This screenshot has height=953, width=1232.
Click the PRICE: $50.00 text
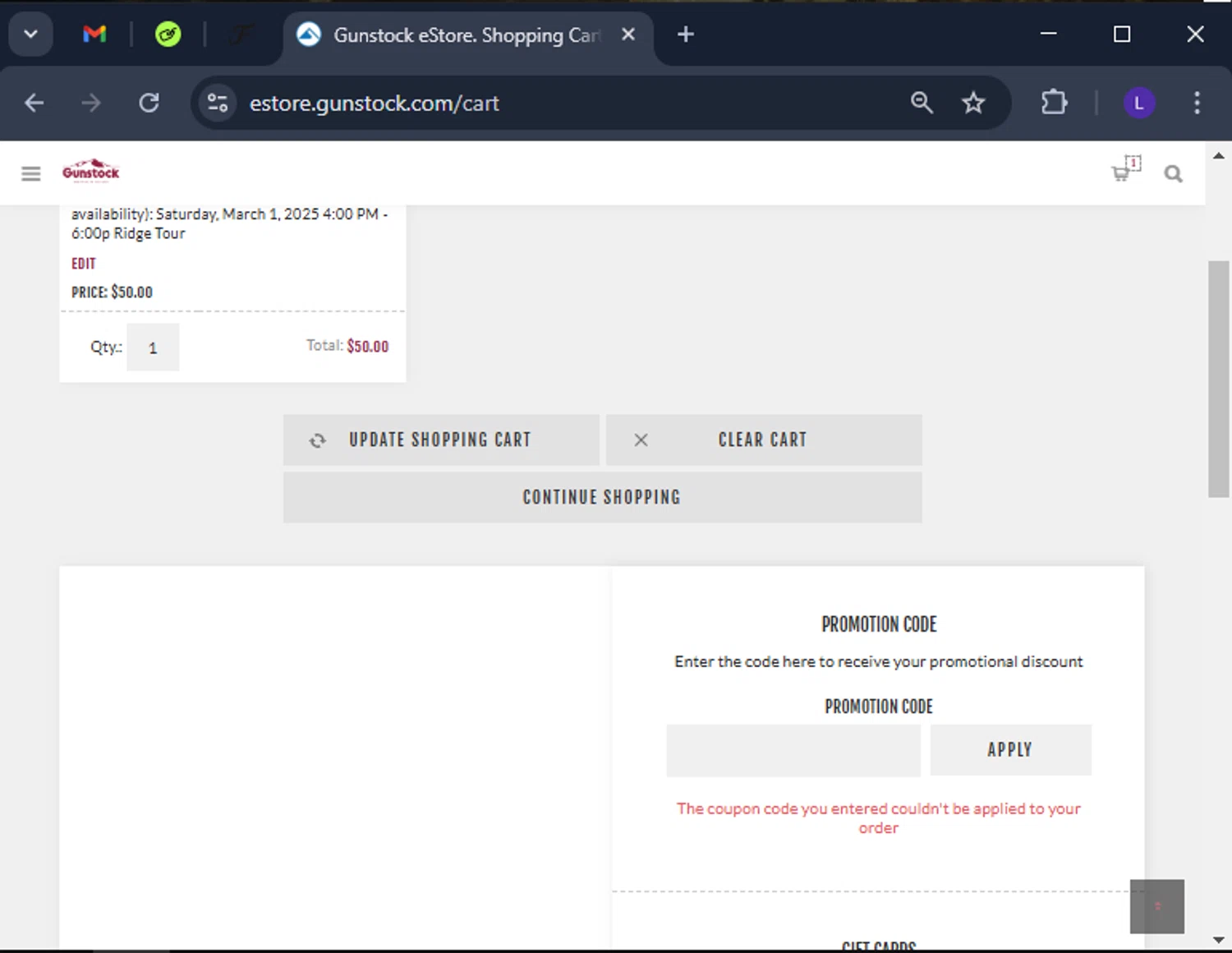(112, 292)
